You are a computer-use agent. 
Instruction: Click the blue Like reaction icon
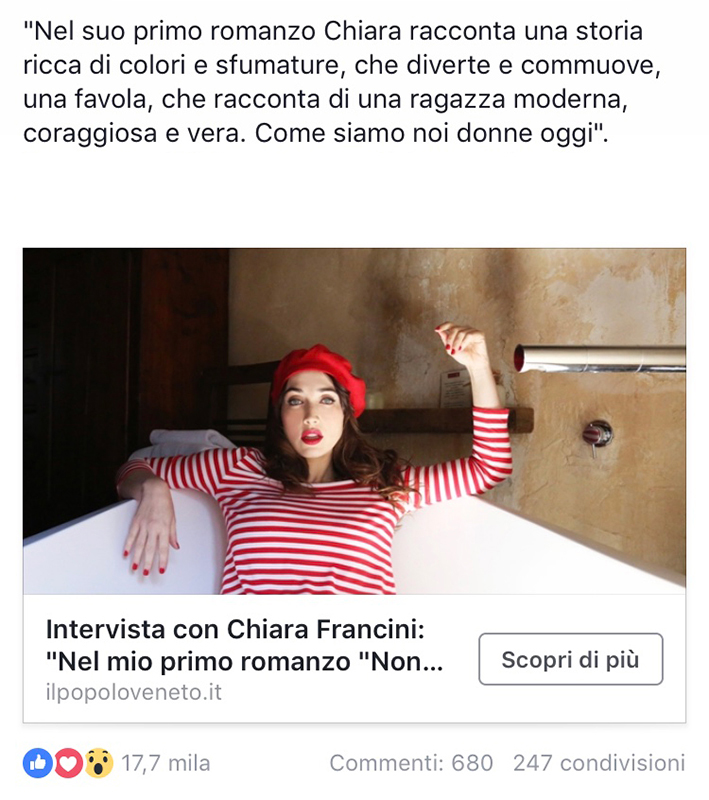pyautogui.click(x=38, y=763)
